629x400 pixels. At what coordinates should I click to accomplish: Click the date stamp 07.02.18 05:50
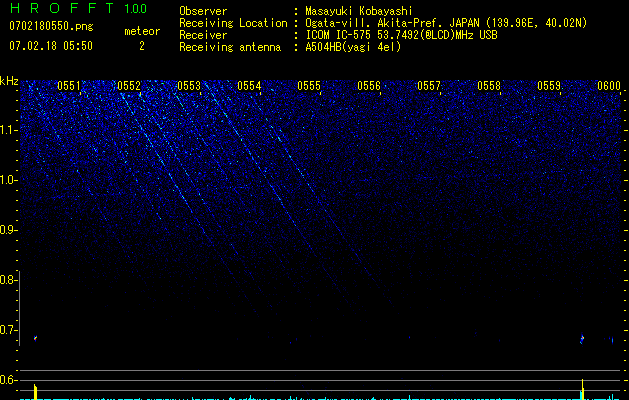point(51,46)
